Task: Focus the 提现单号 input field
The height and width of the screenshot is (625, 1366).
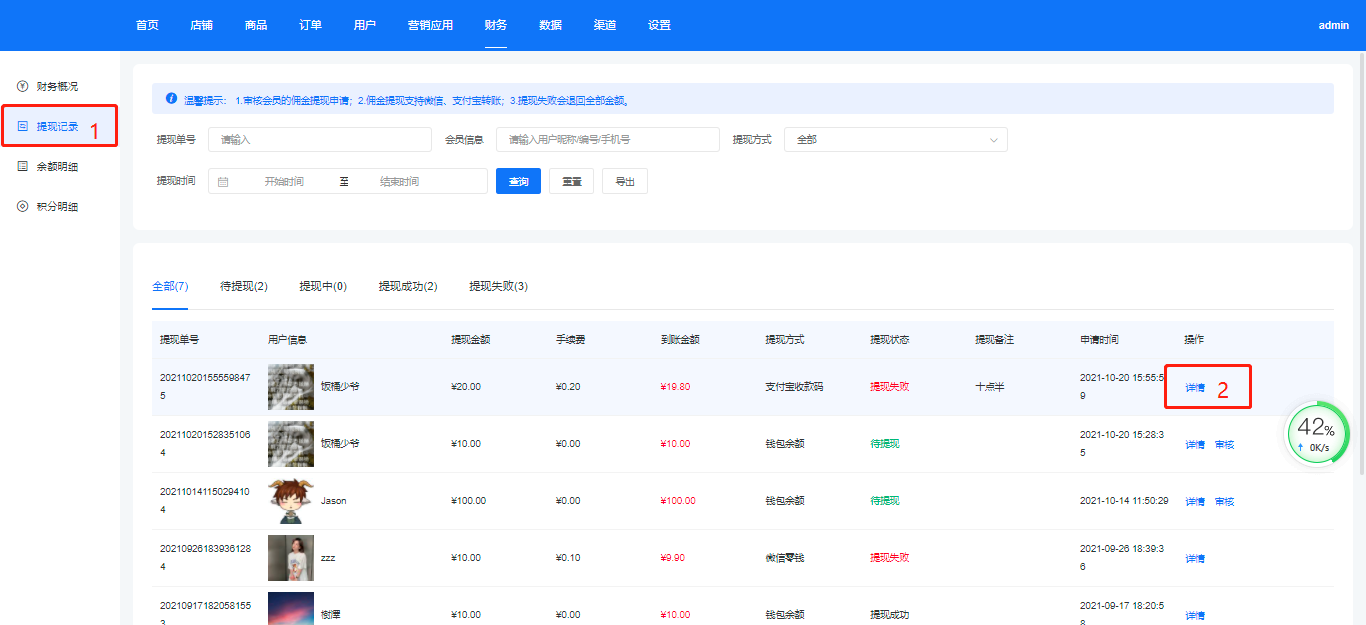Action: pos(319,140)
